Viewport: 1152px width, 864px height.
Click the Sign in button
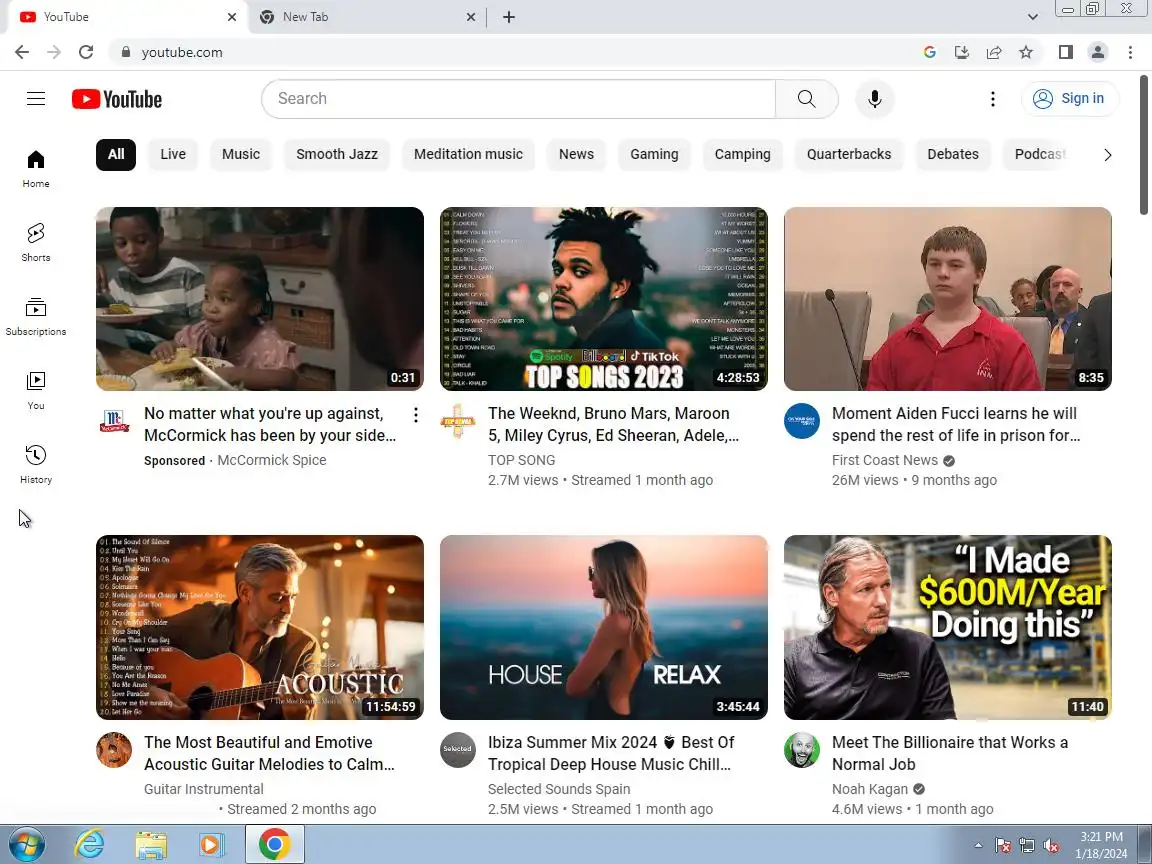point(1070,98)
